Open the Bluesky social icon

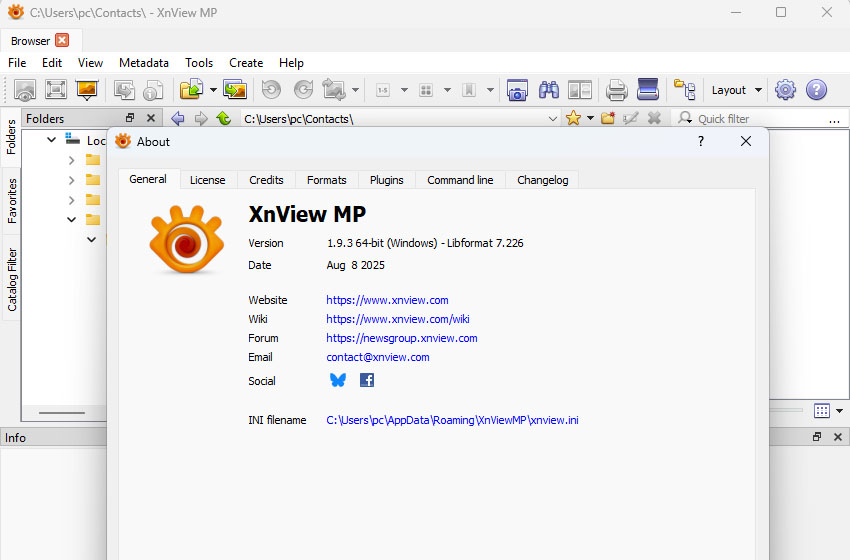338,380
